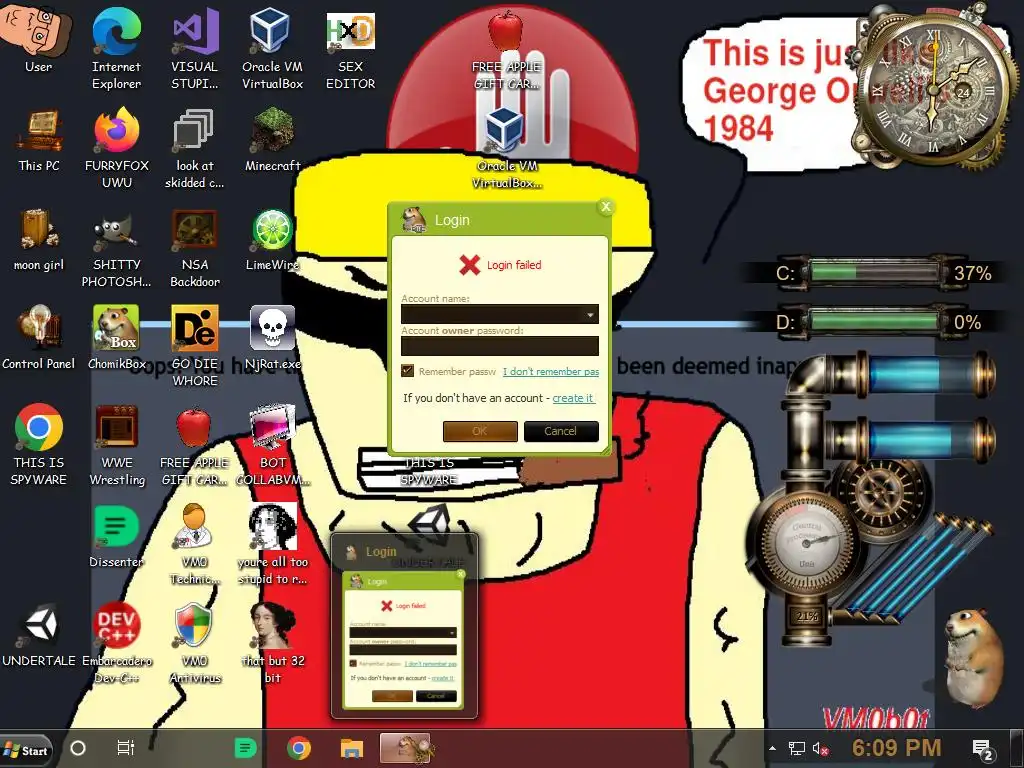The width and height of the screenshot is (1024, 768).
Task: Toggle the Remember password checkbox
Action: (x=408, y=370)
